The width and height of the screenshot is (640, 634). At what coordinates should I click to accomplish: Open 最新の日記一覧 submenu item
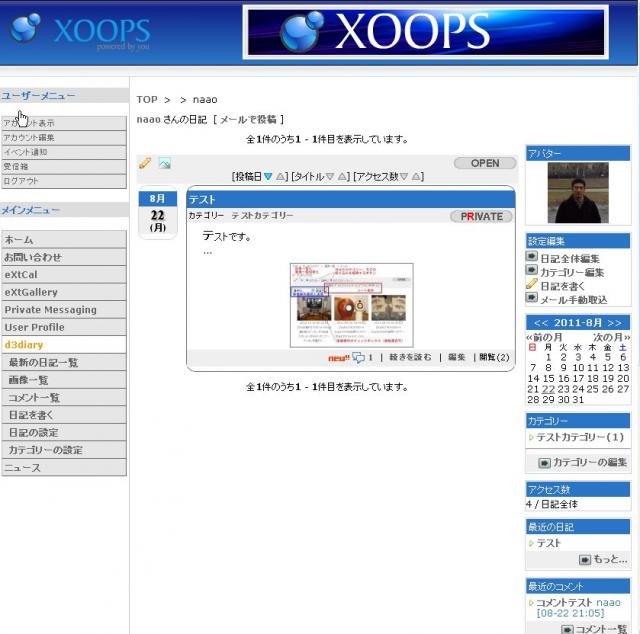(x=64, y=363)
